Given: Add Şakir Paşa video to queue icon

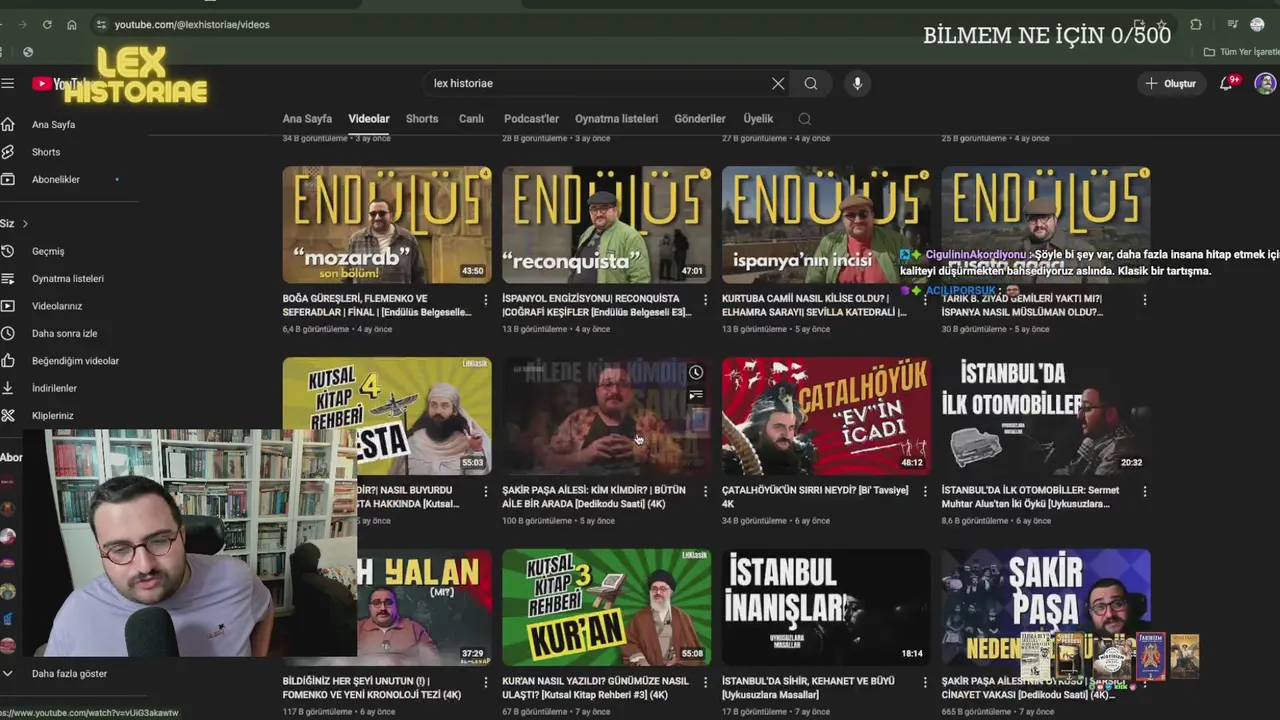Looking at the screenshot, I should coord(696,396).
